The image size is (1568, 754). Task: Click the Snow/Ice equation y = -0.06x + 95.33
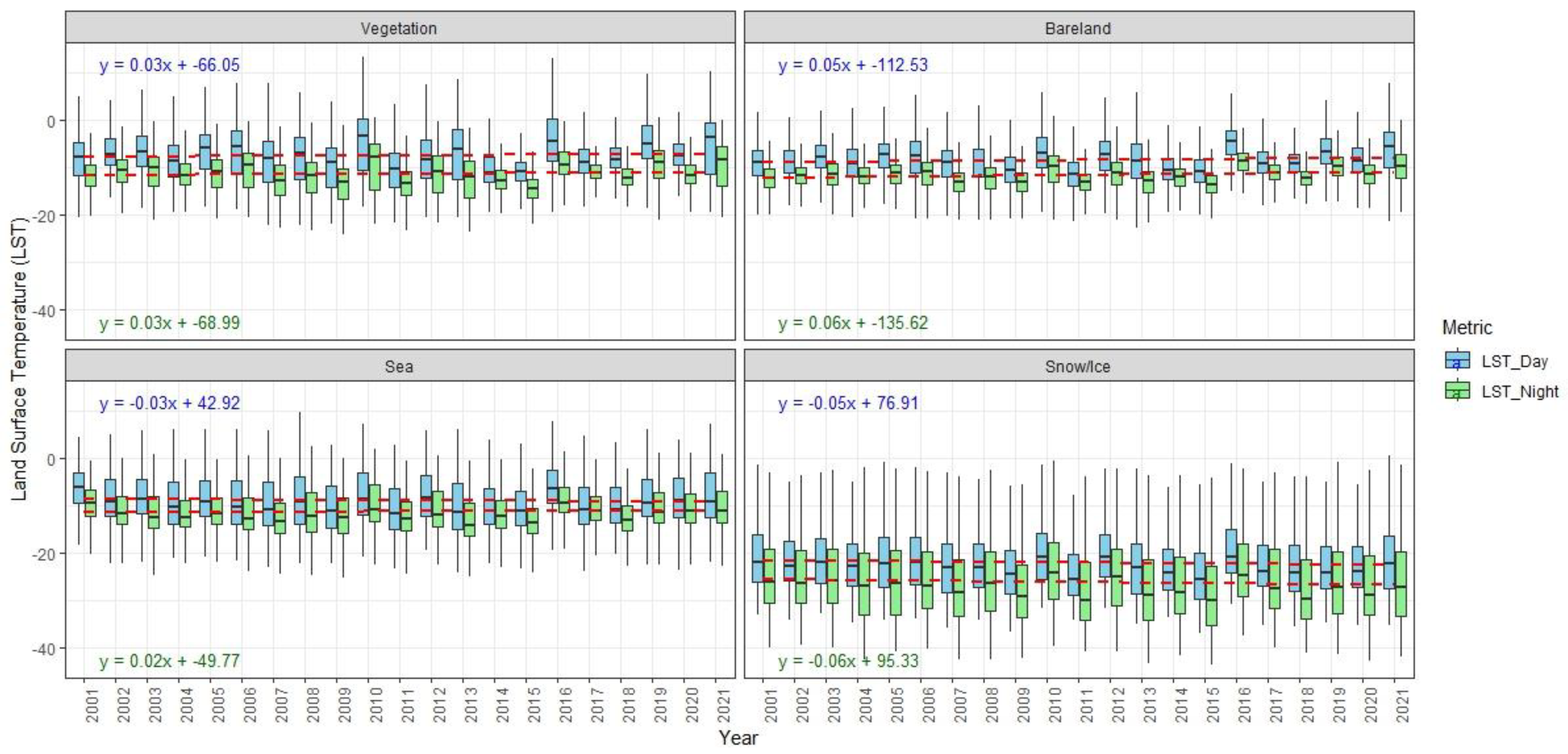pyautogui.click(x=848, y=661)
